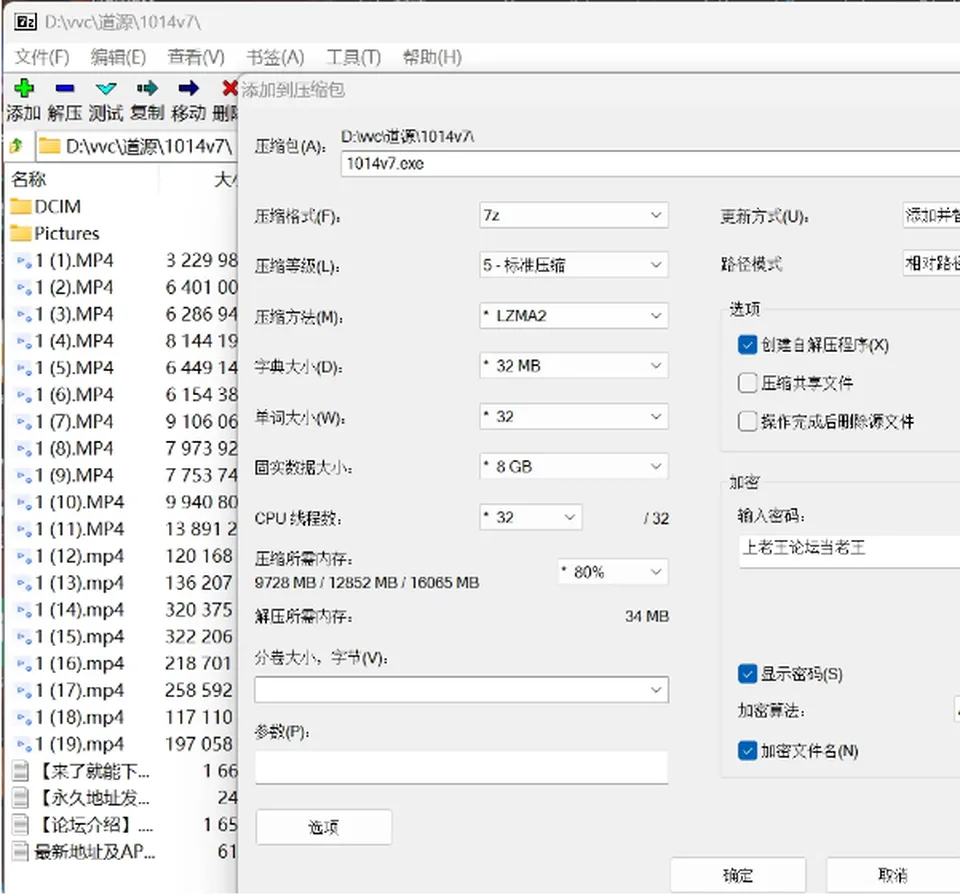Open the File (文件) menu

(x=42, y=57)
